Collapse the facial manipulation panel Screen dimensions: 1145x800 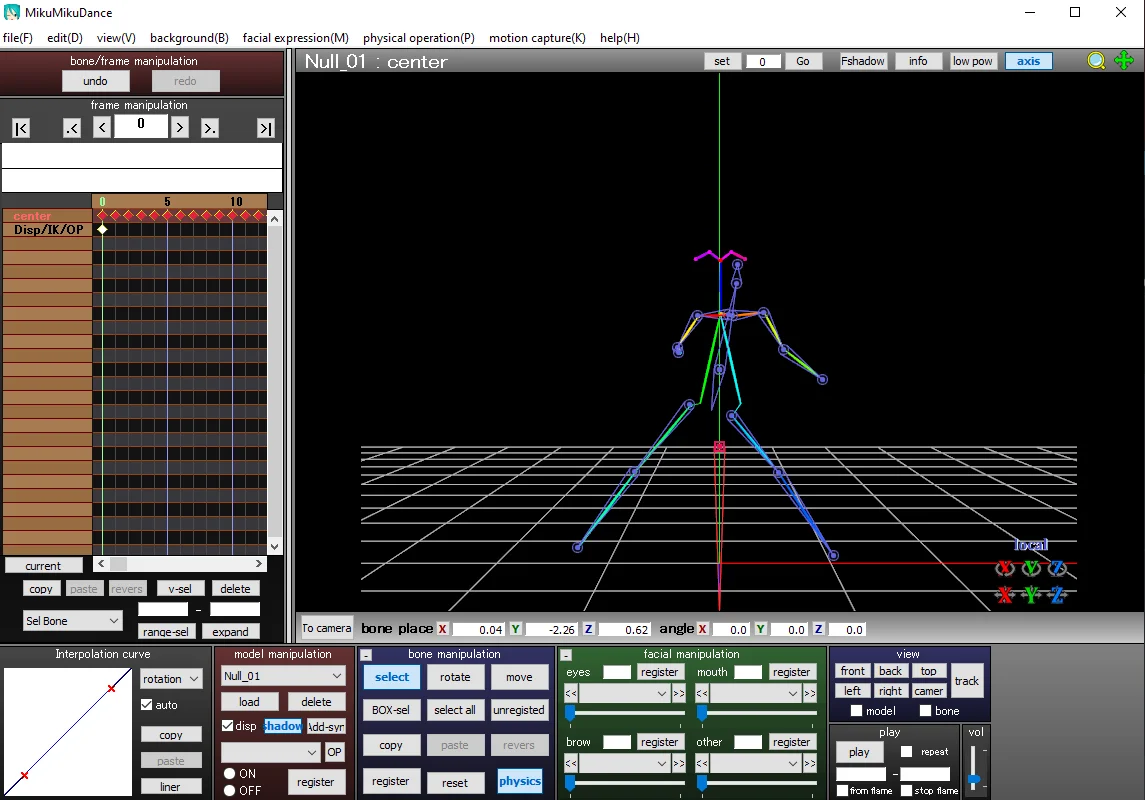(x=566, y=655)
